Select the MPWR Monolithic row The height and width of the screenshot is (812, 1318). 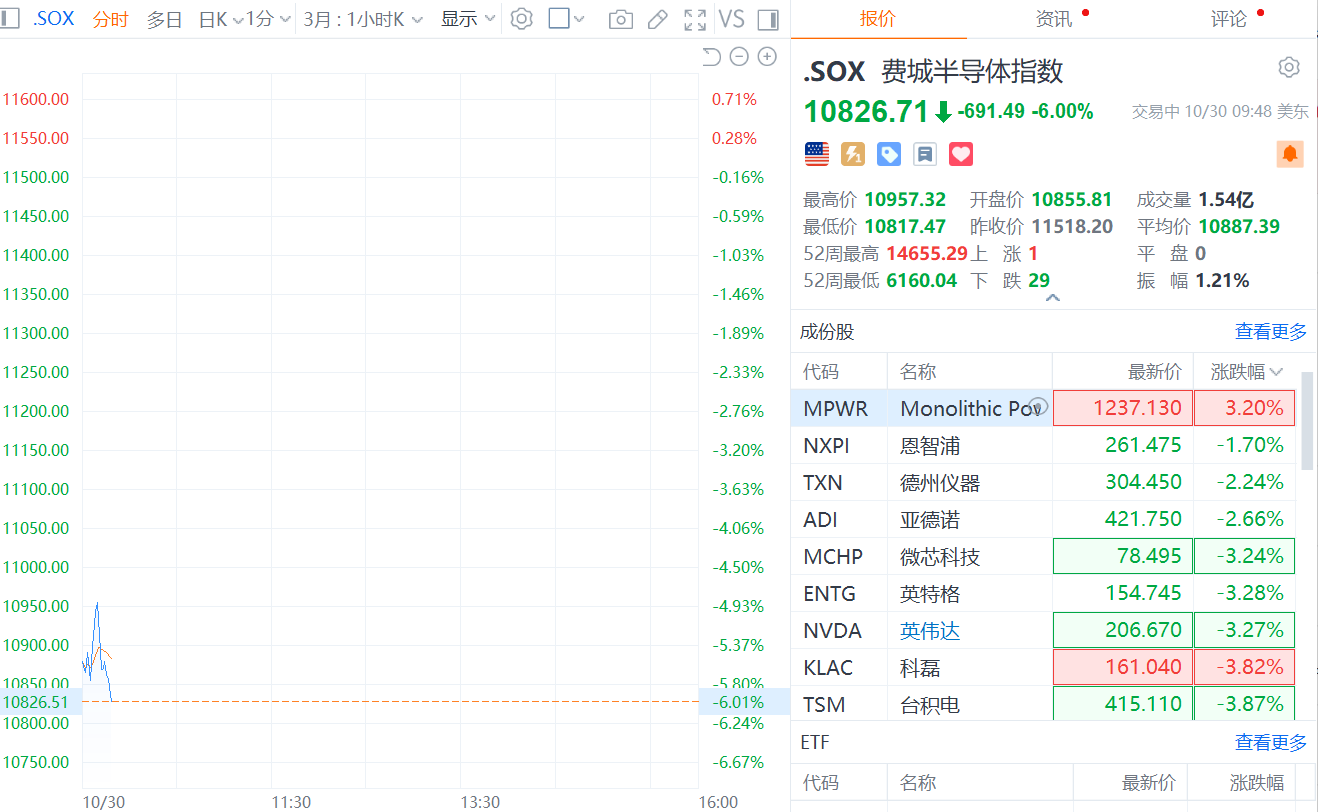click(1045, 408)
